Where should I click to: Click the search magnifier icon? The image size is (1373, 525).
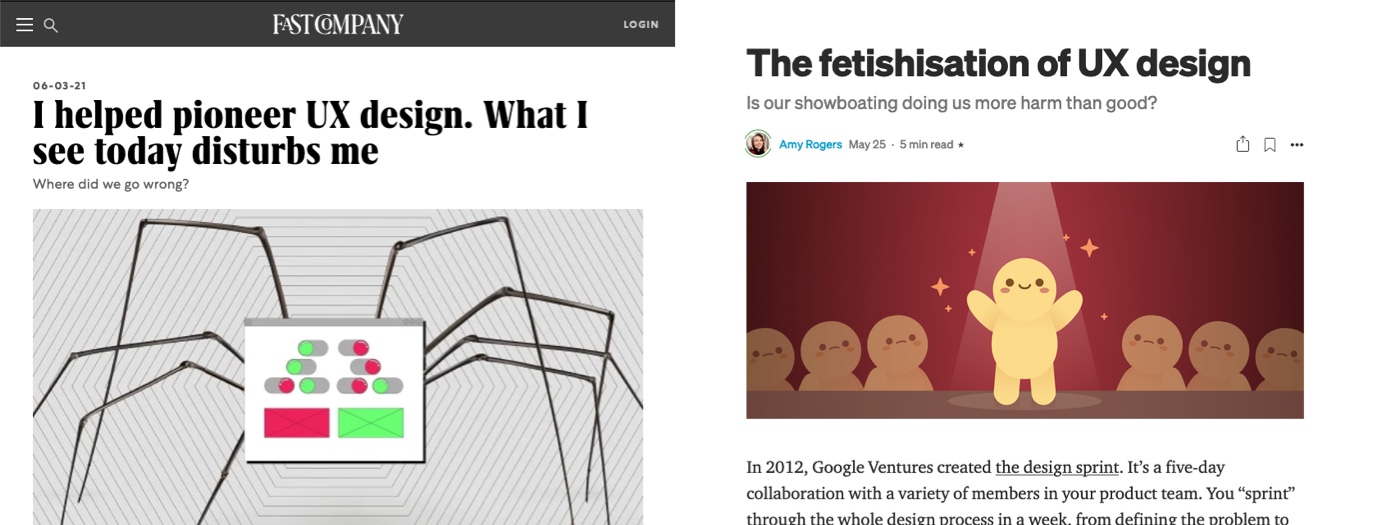[51, 25]
